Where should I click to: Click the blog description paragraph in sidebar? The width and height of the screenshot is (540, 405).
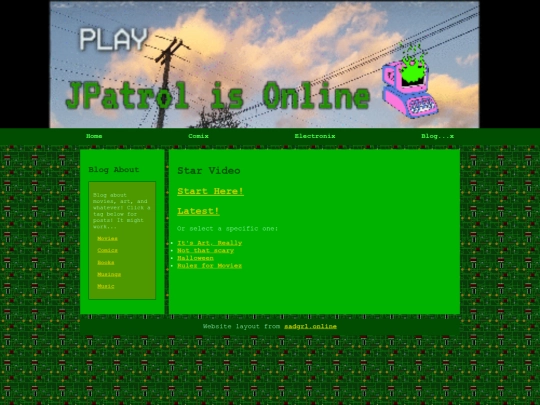click(x=122, y=211)
